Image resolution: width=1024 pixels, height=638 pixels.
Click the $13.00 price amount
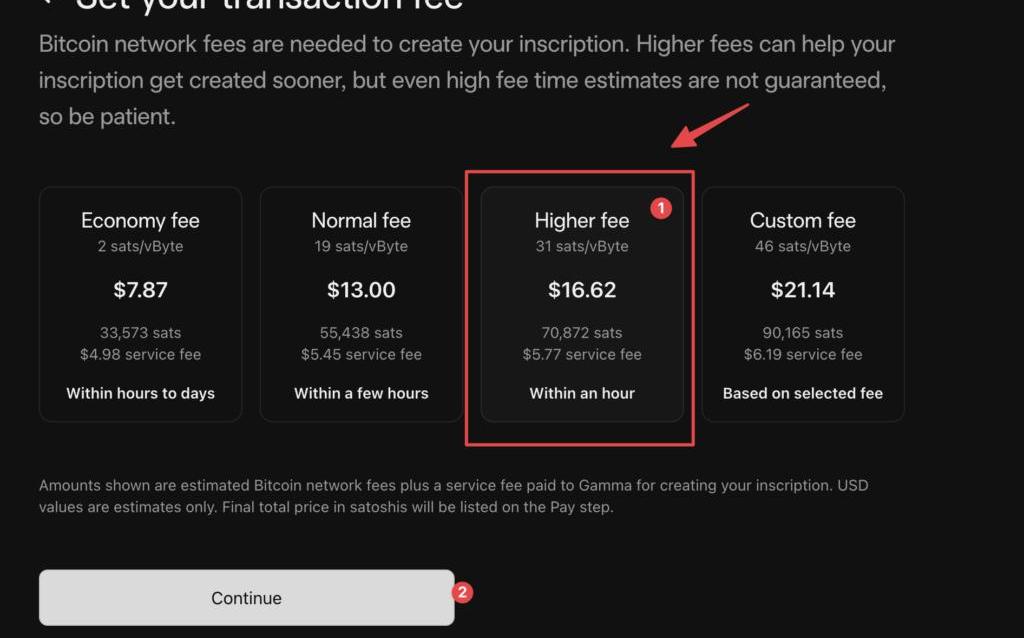click(x=361, y=290)
